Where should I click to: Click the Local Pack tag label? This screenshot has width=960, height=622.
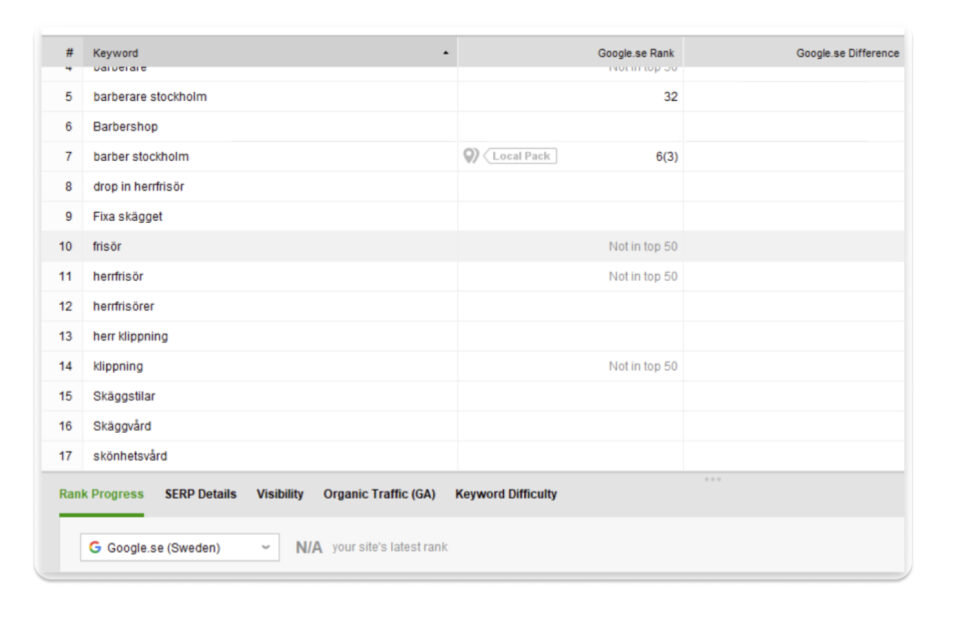(522, 156)
